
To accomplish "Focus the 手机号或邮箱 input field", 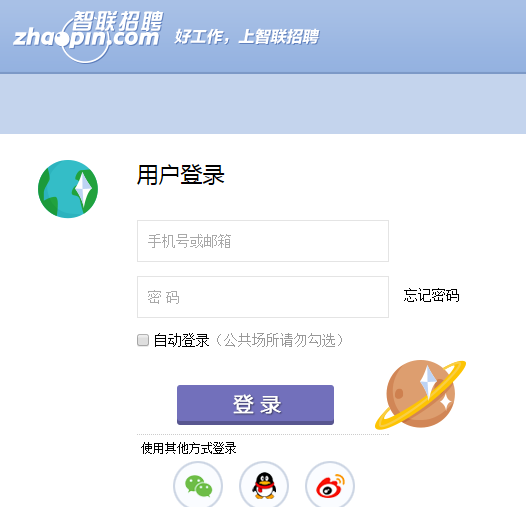I will [263, 241].
